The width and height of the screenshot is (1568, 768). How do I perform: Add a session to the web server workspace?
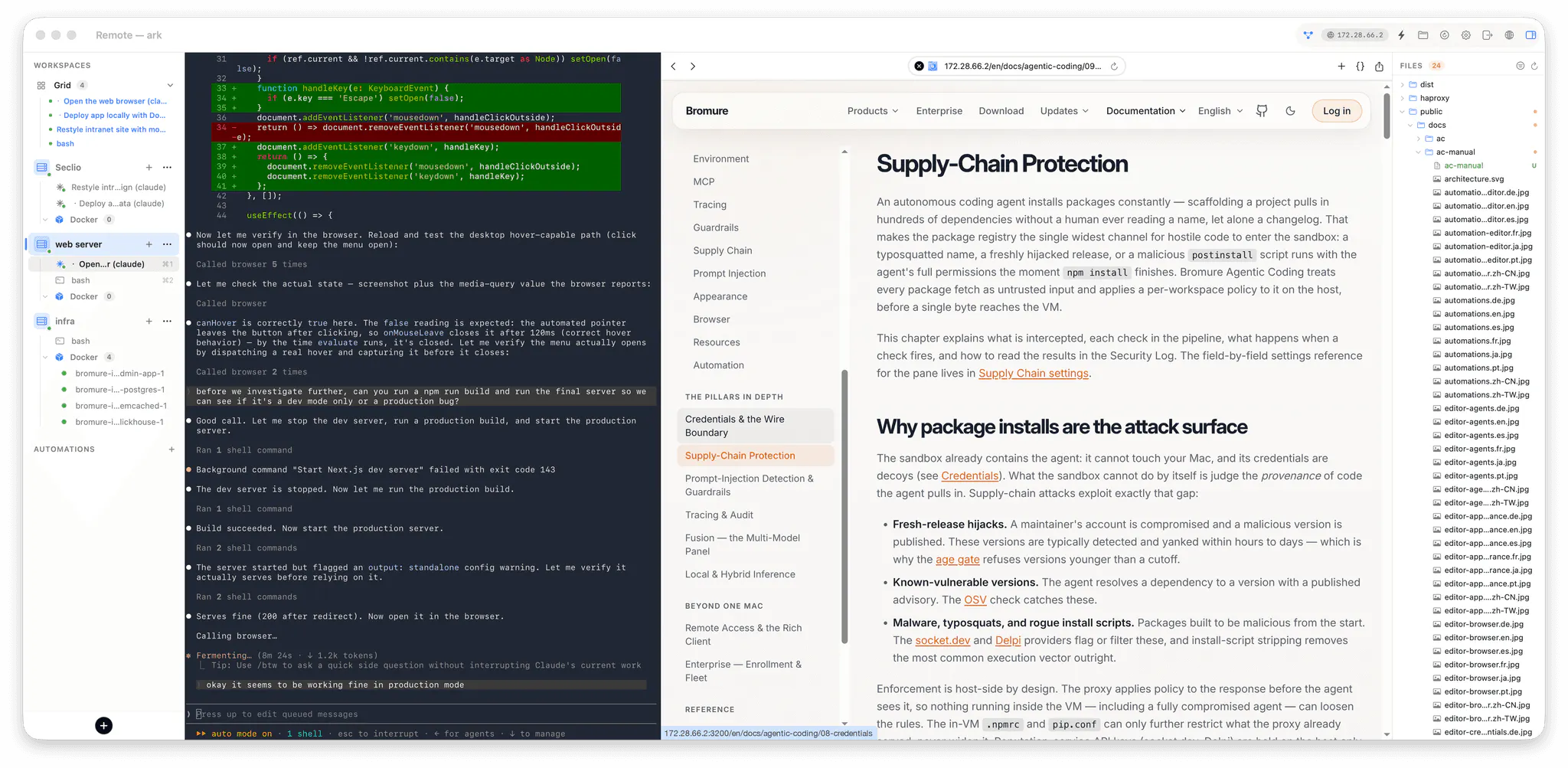[x=149, y=245]
